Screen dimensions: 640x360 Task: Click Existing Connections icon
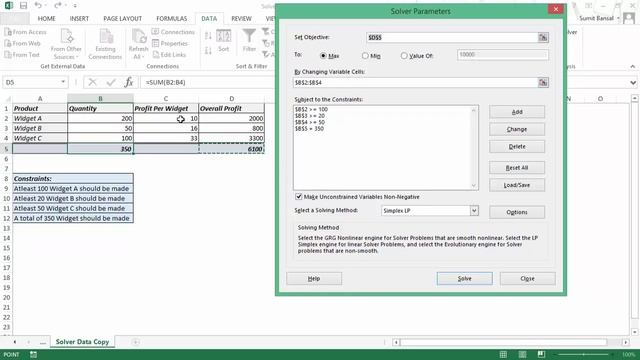(105, 44)
